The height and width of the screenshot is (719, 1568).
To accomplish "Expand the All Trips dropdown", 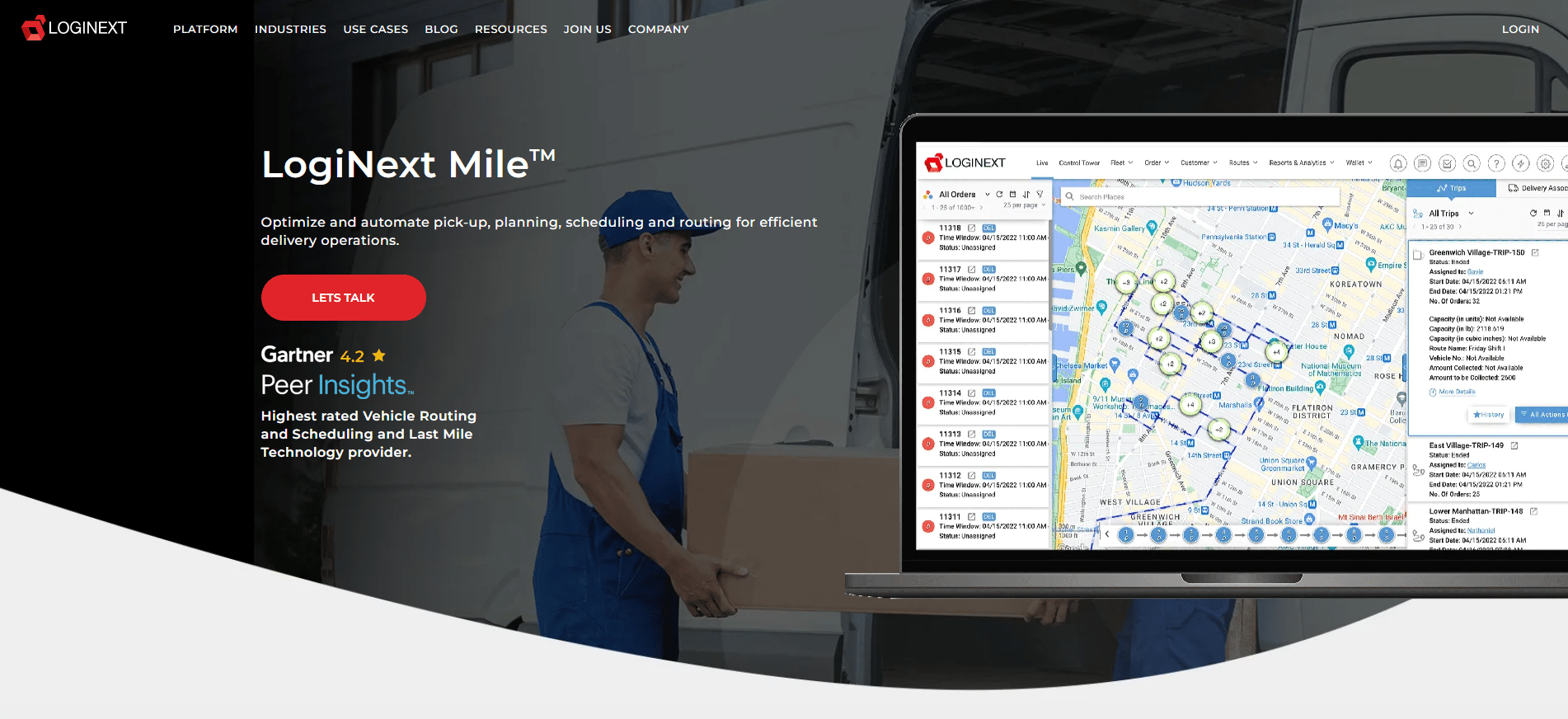I will [x=1471, y=214].
